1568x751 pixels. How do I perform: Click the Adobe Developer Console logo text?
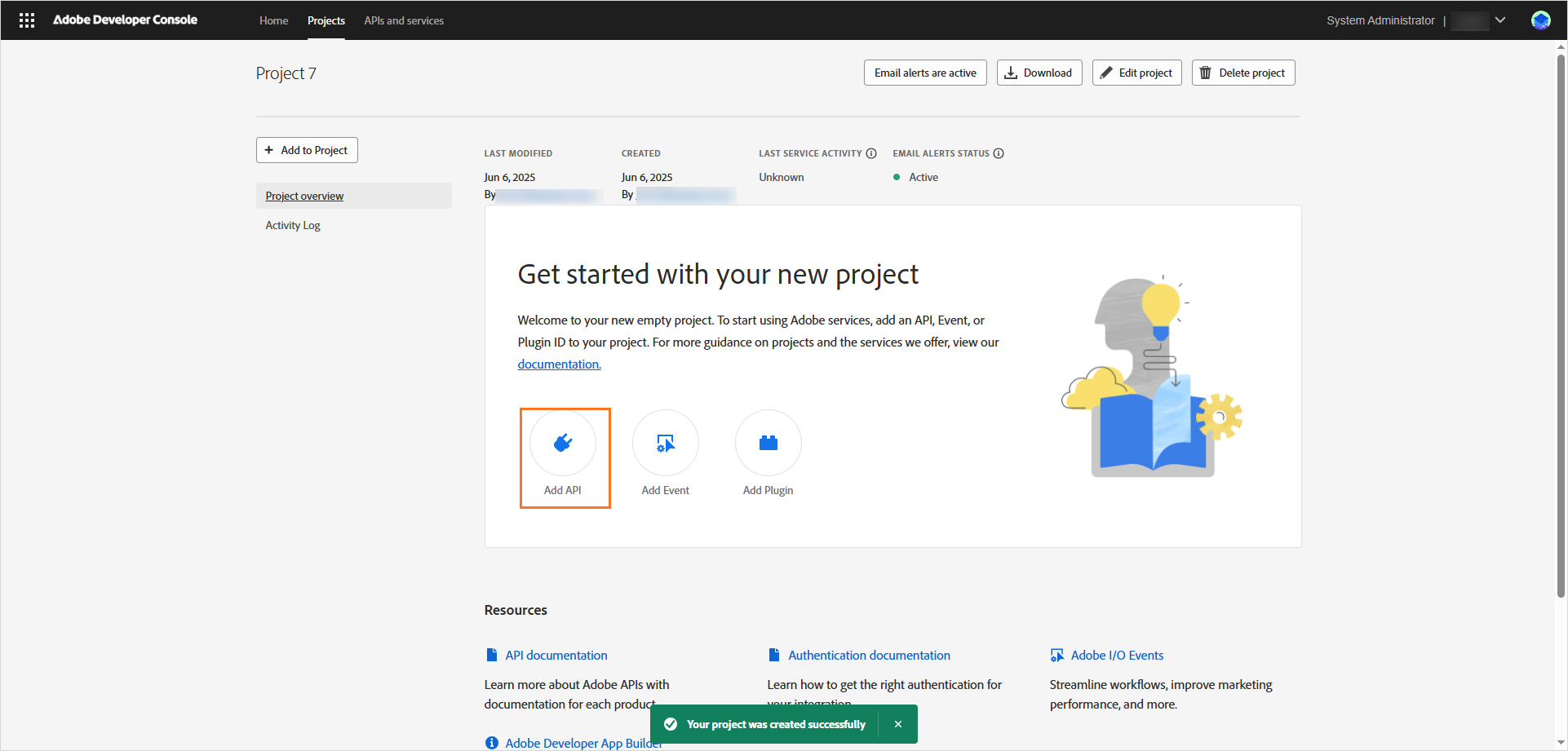[x=125, y=20]
